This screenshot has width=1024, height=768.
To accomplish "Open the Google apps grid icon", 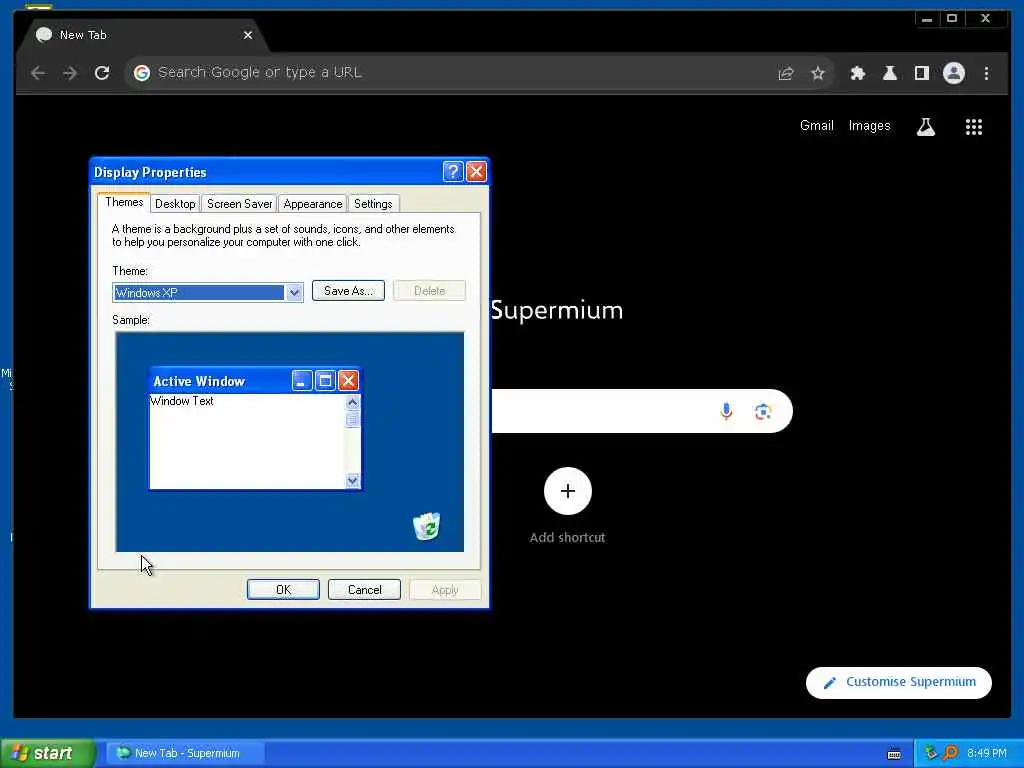I will 974,127.
